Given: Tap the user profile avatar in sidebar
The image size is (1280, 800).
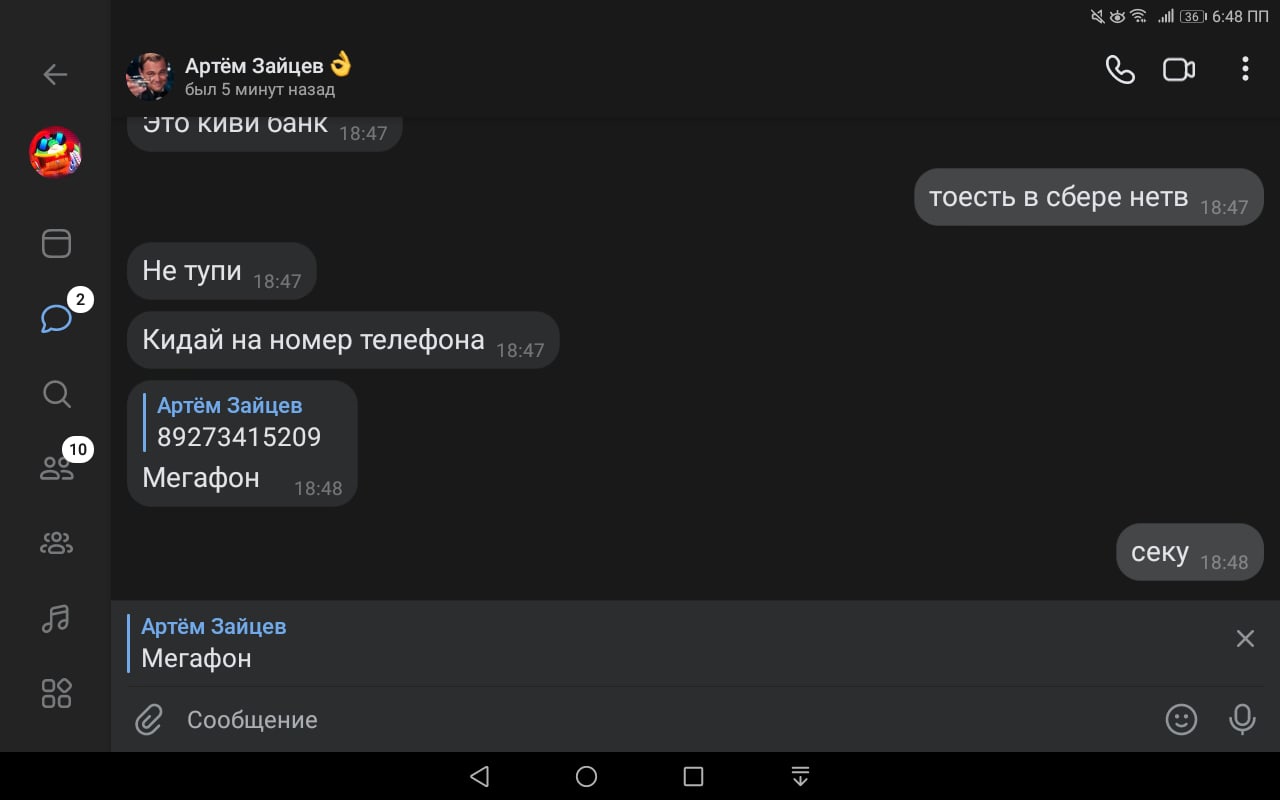Looking at the screenshot, I should click(55, 153).
